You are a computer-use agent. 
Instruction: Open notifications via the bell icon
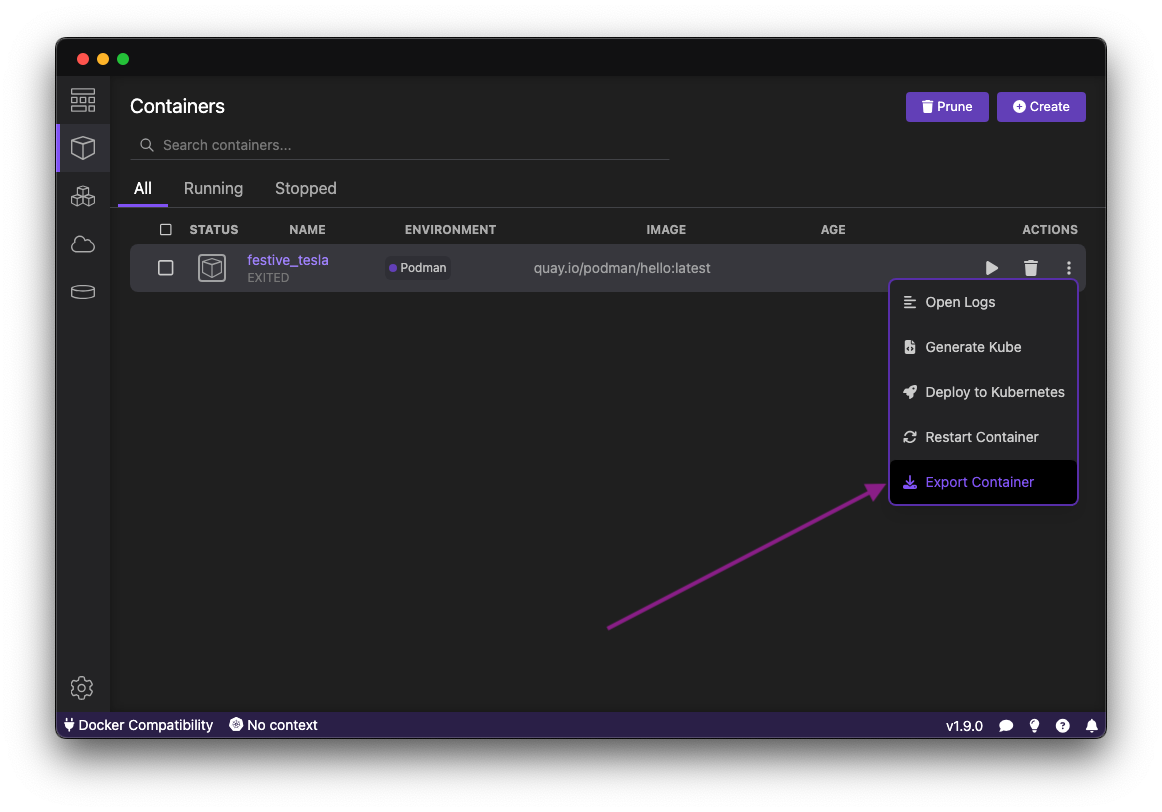coord(1091,725)
